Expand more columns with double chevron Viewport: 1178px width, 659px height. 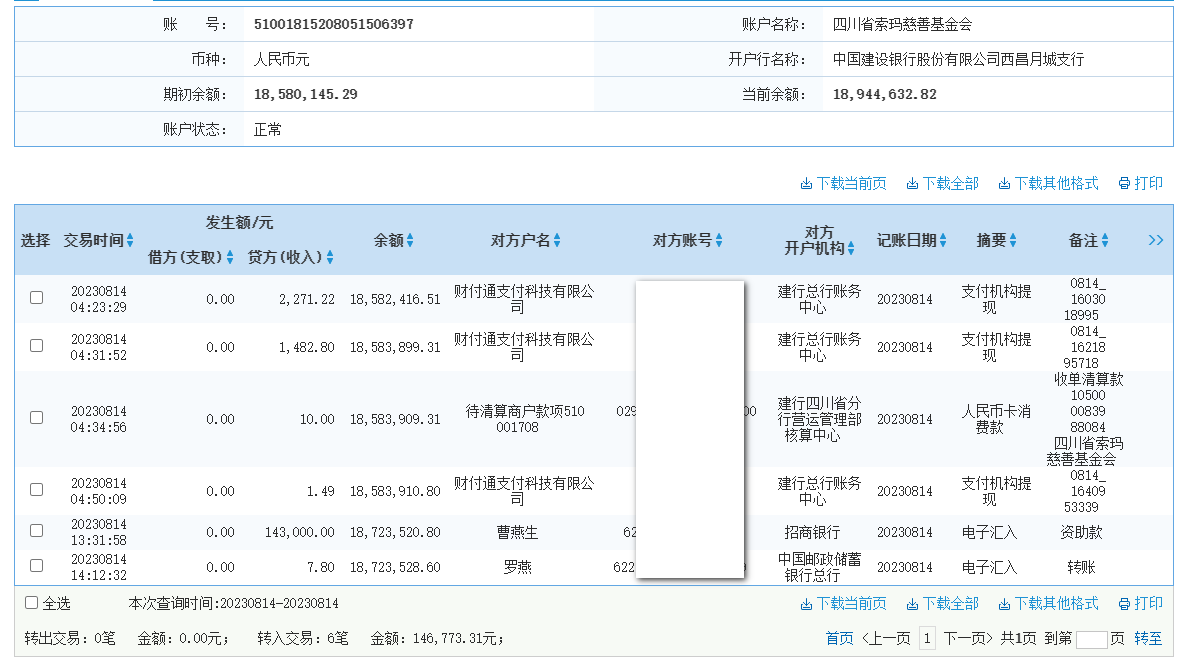(x=1155, y=240)
